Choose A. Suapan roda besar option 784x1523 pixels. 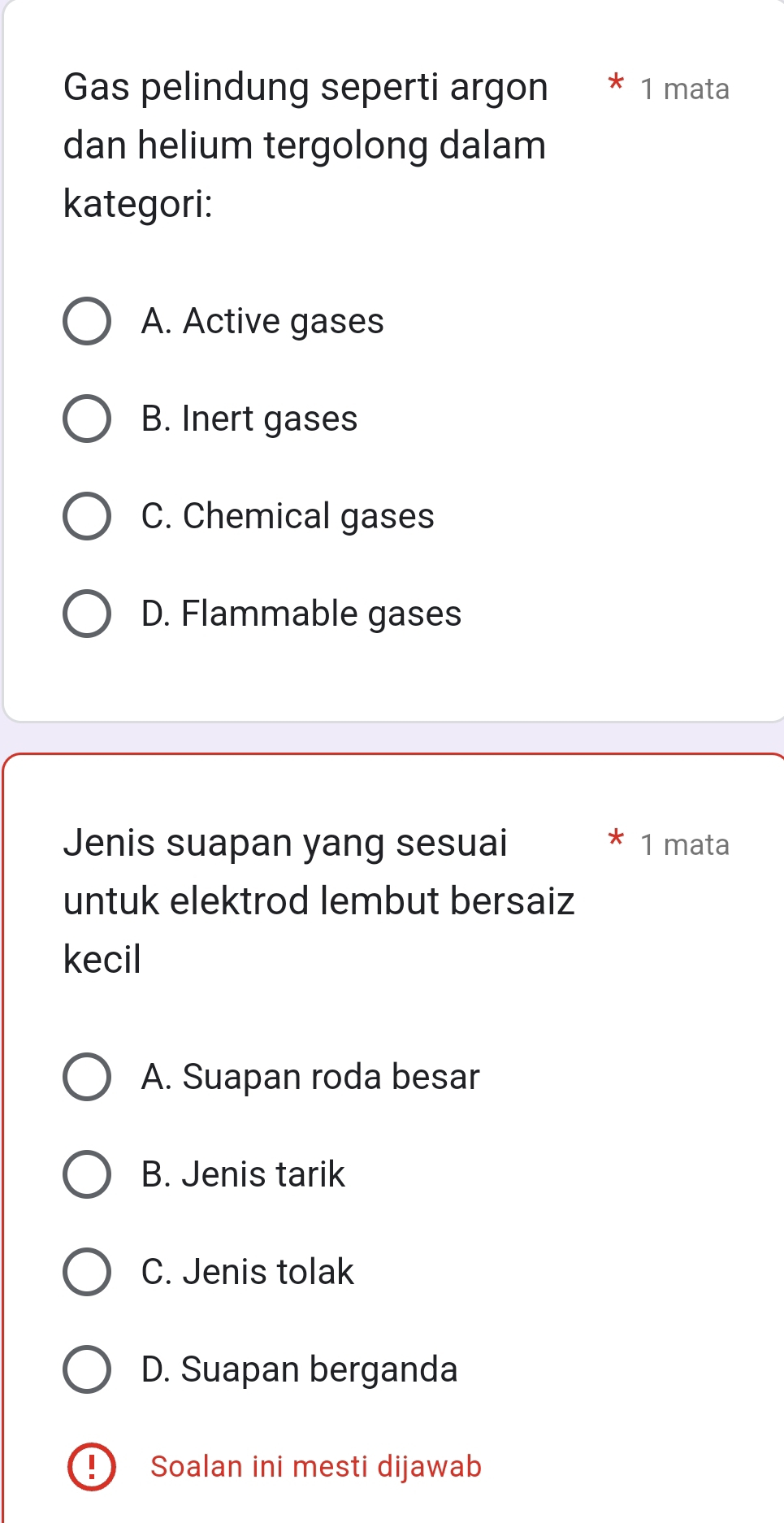tap(87, 1077)
